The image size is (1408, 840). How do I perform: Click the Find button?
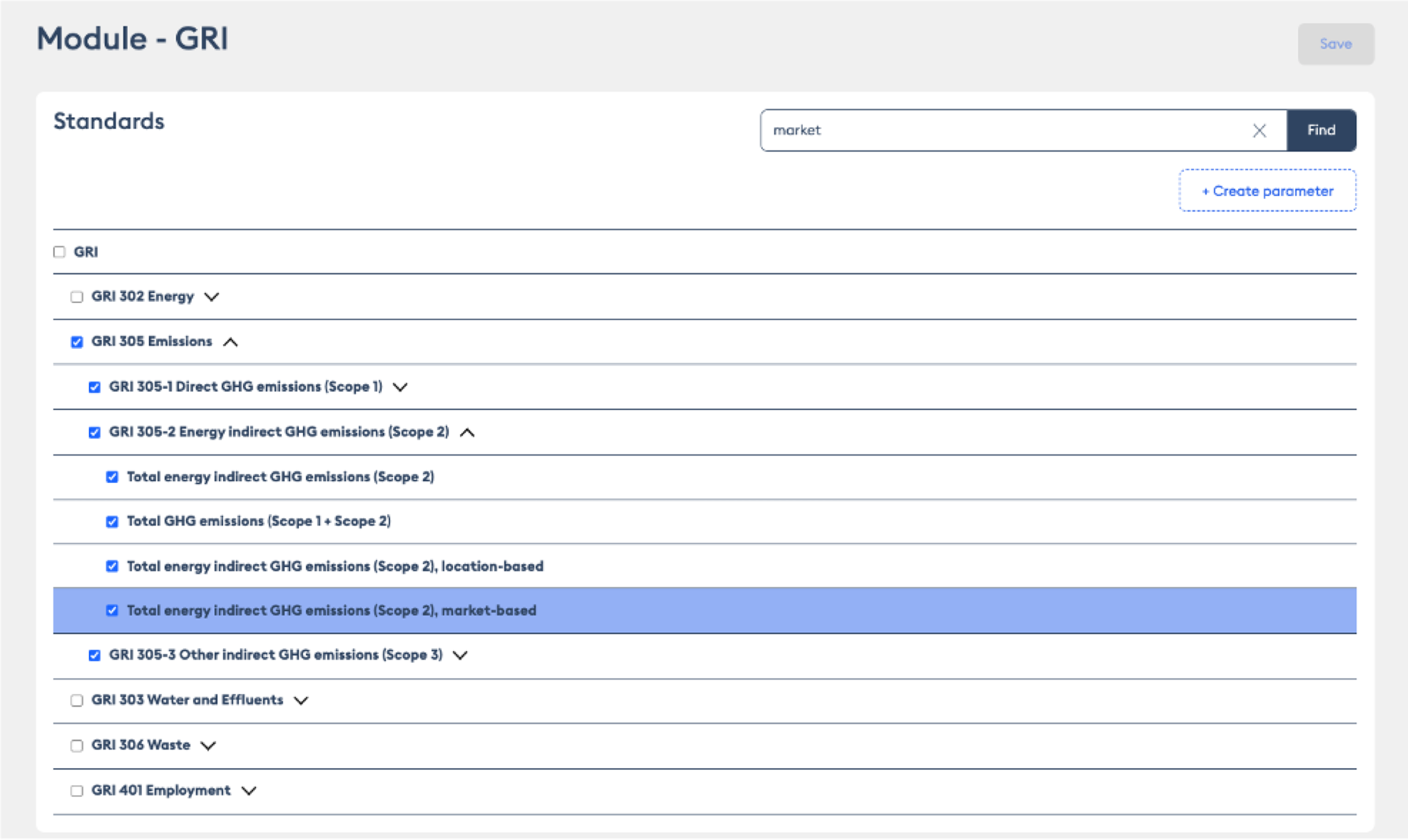point(1321,130)
